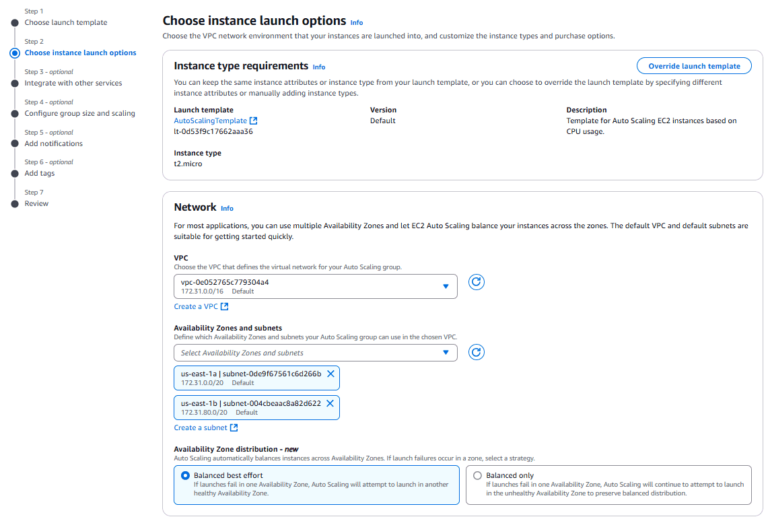Select Balanced best effort distribution
768x519 pixels.
184,476
